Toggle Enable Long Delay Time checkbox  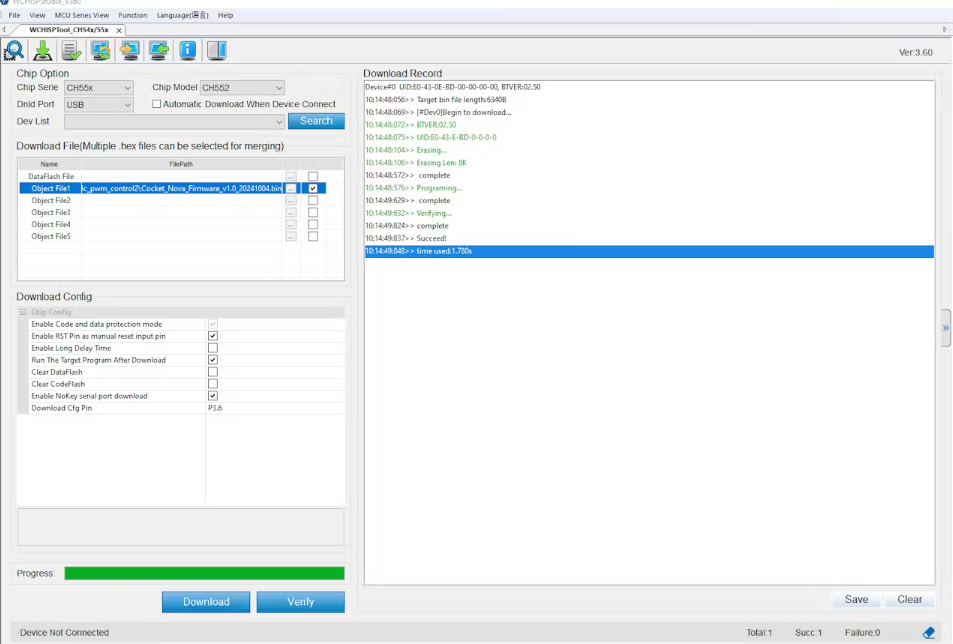(x=213, y=348)
